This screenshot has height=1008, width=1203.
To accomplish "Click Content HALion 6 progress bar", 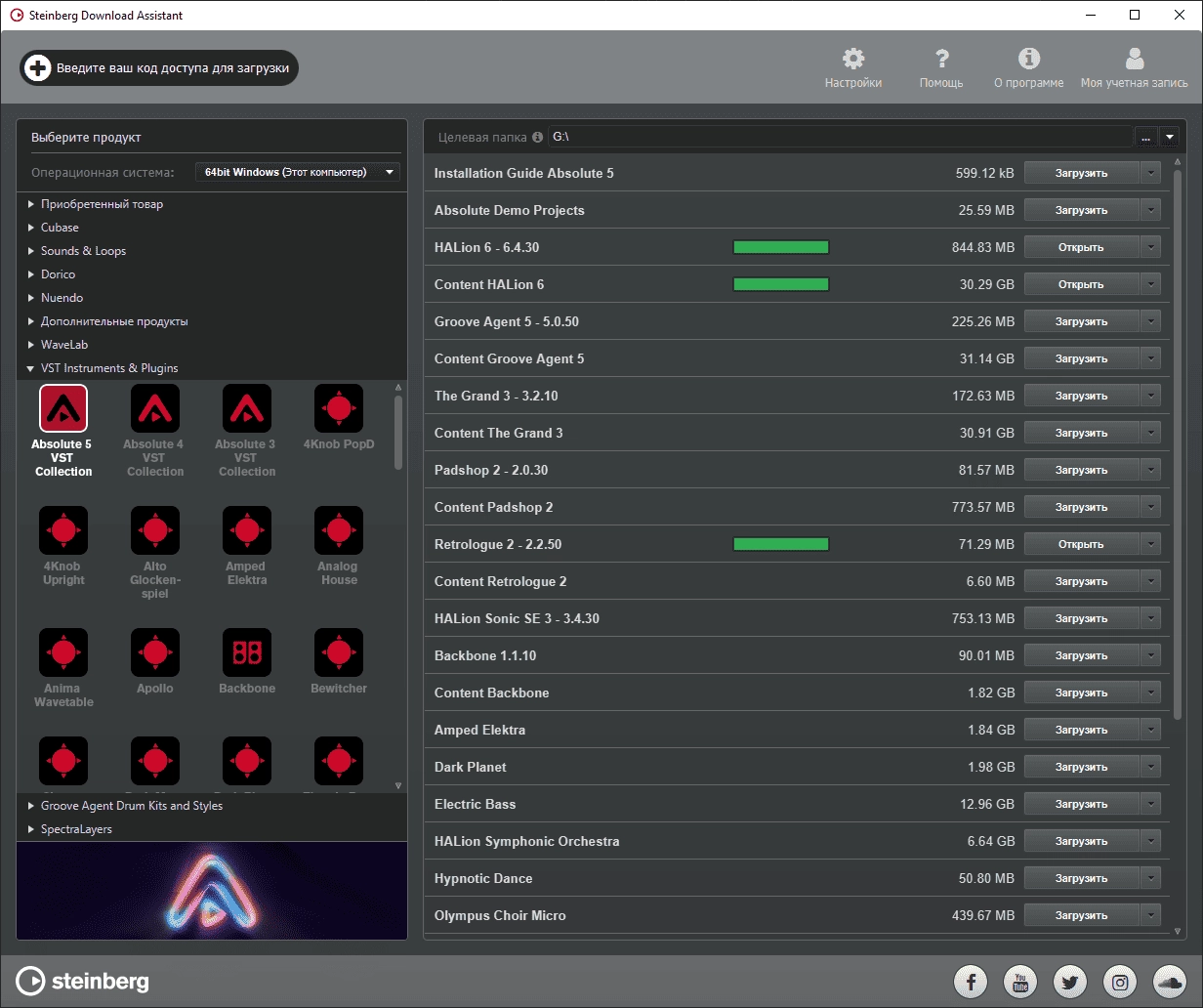I will [x=781, y=284].
